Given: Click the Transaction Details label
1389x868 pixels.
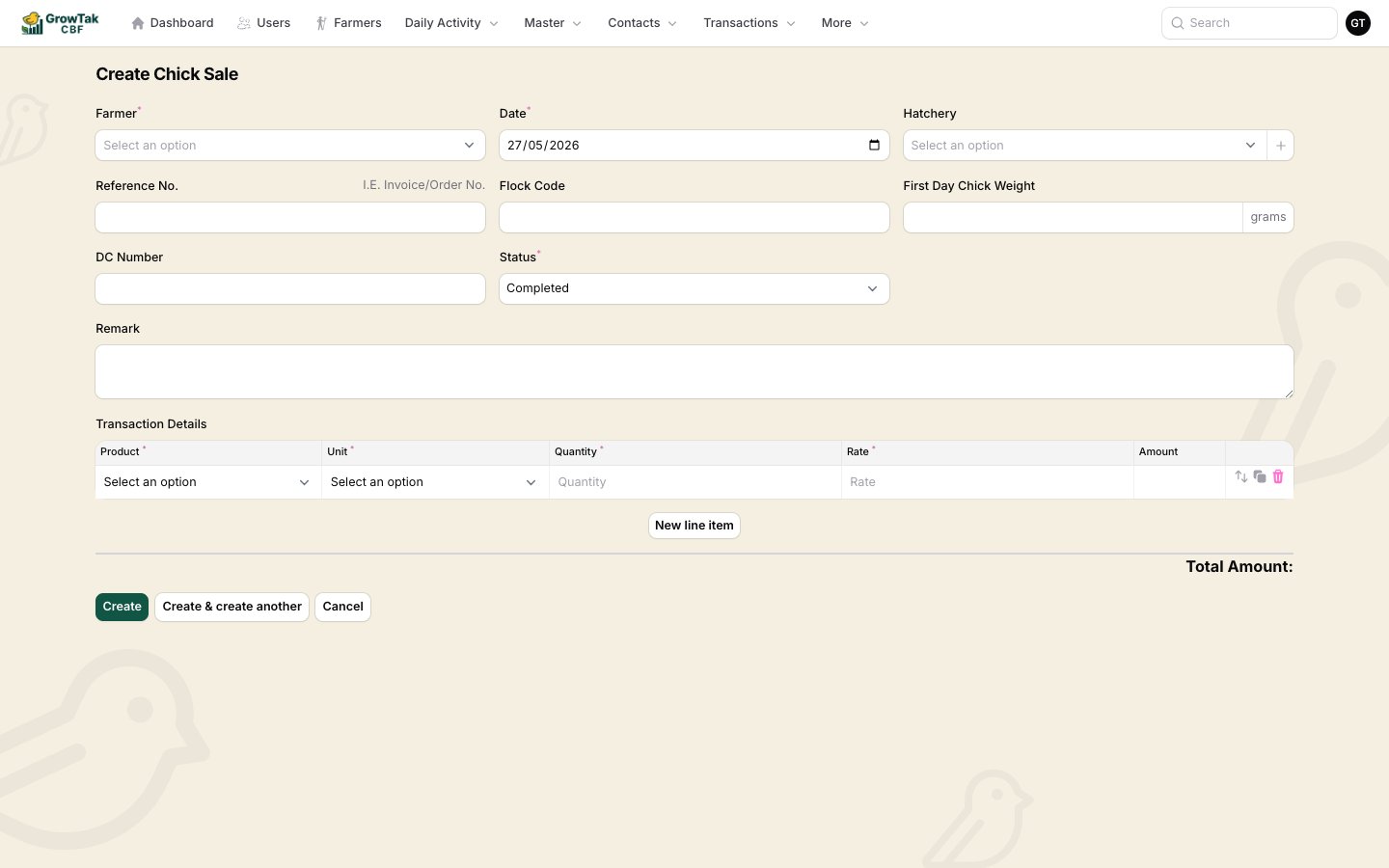Looking at the screenshot, I should coord(151,424).
